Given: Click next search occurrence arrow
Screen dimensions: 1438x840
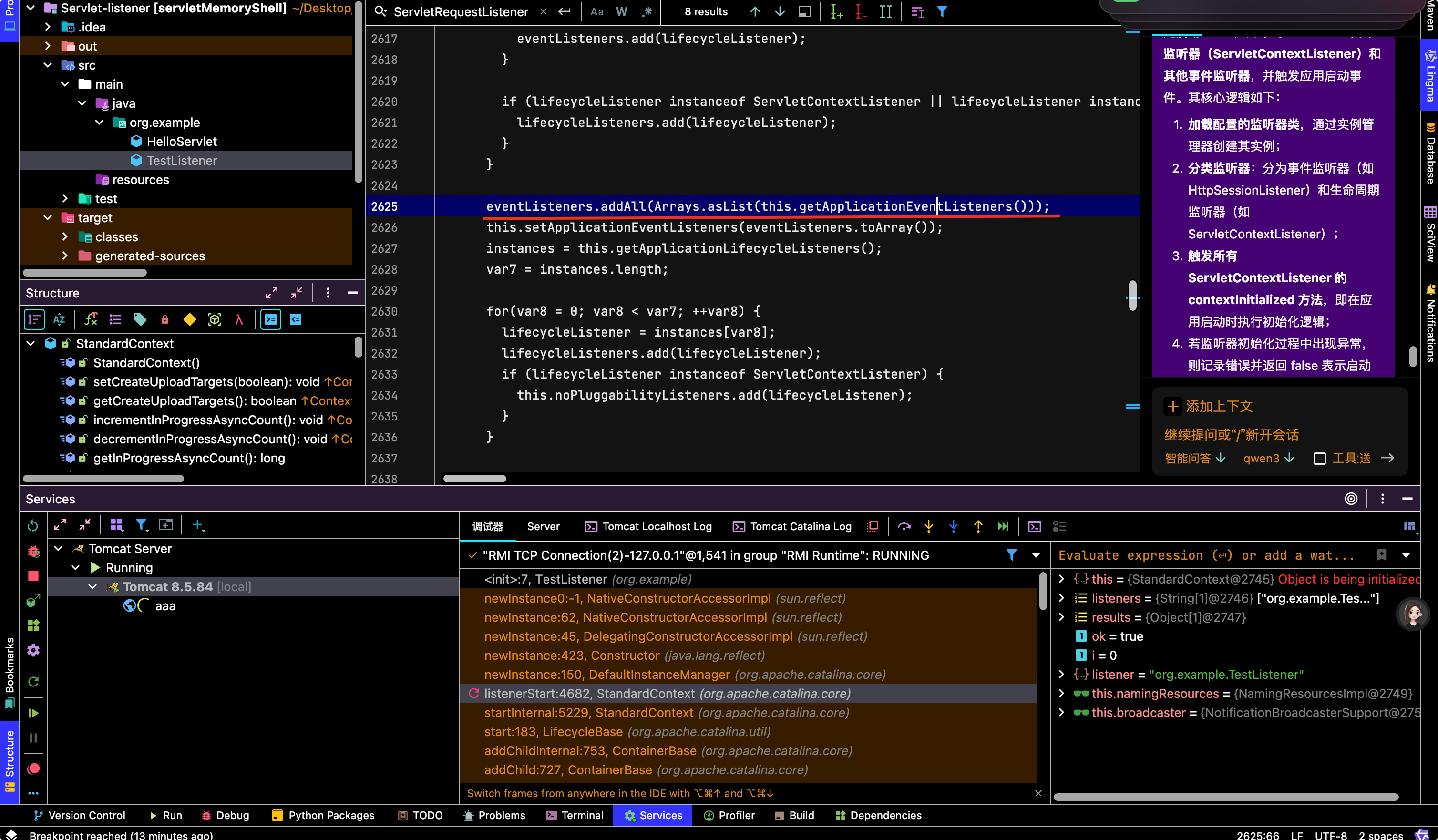Looking at the screenshot, I should [780, 11].
